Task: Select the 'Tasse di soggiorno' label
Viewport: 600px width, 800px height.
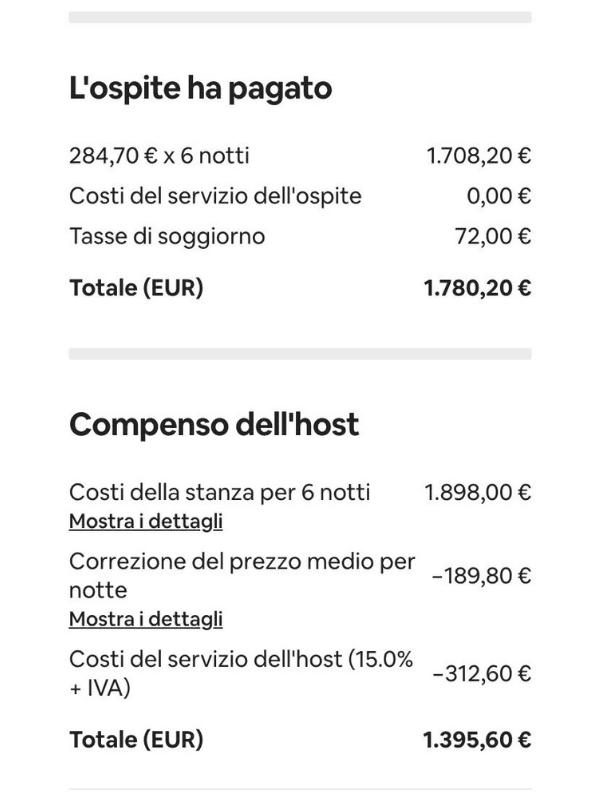Action: click(x=167, y=237)
